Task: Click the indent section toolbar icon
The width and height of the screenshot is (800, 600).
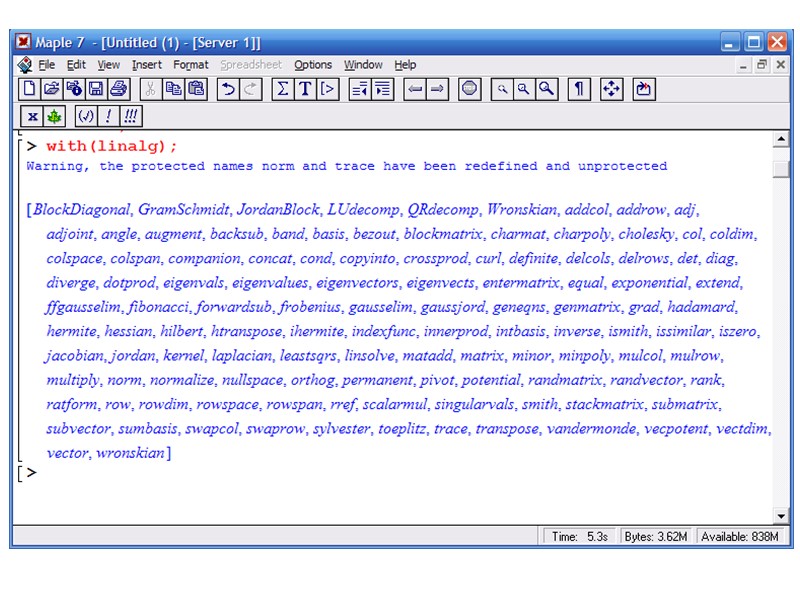Action: [382, 89]
